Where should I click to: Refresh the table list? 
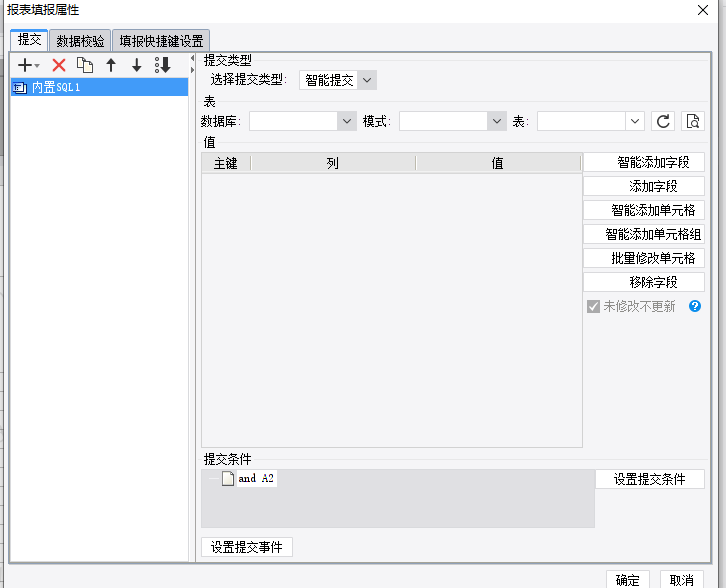click(663, 121)
